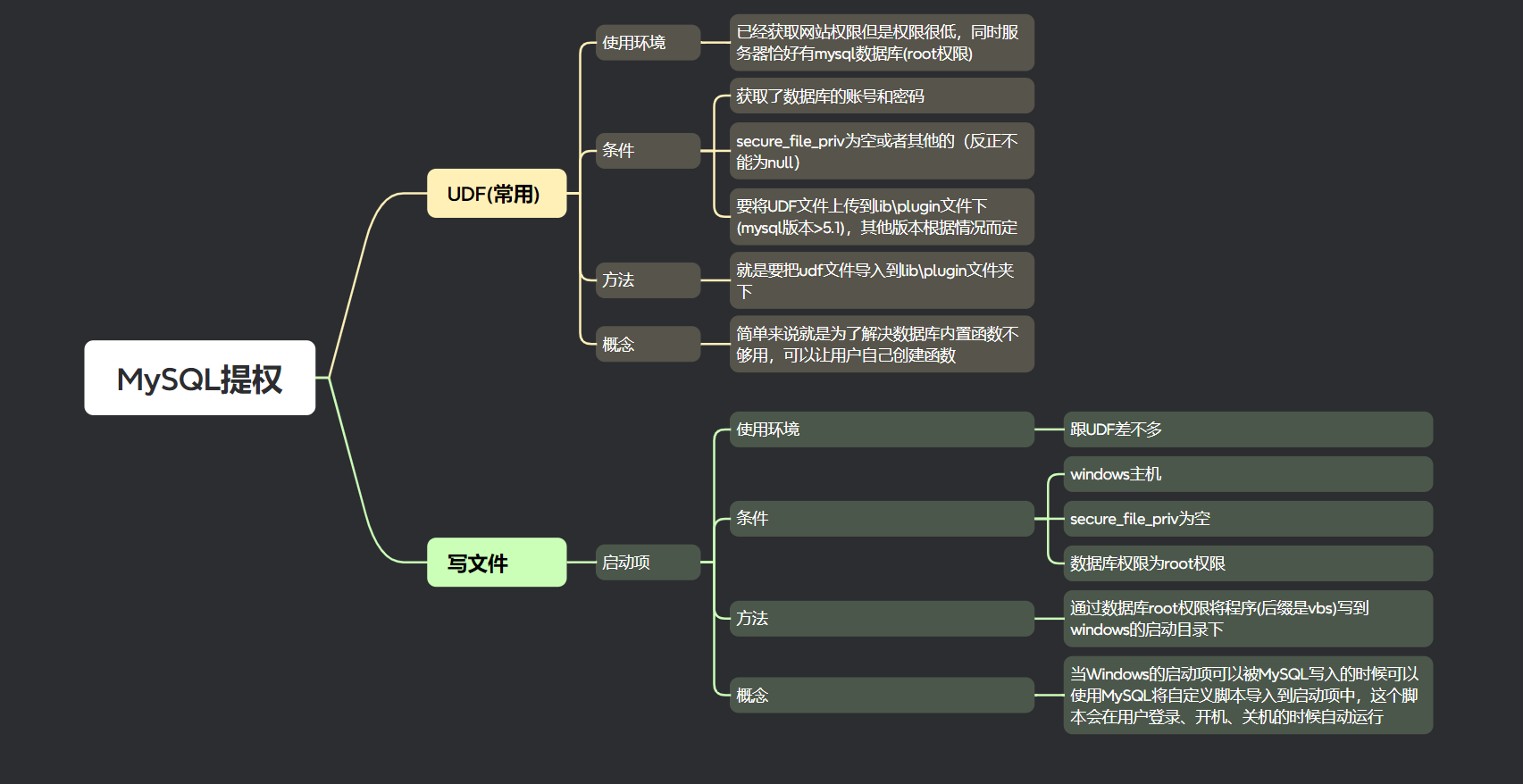The width and height of the screenshot is (1523, 784).
Task: Click the yellow UDF(常用) branch node
Action: pos(497,194)
